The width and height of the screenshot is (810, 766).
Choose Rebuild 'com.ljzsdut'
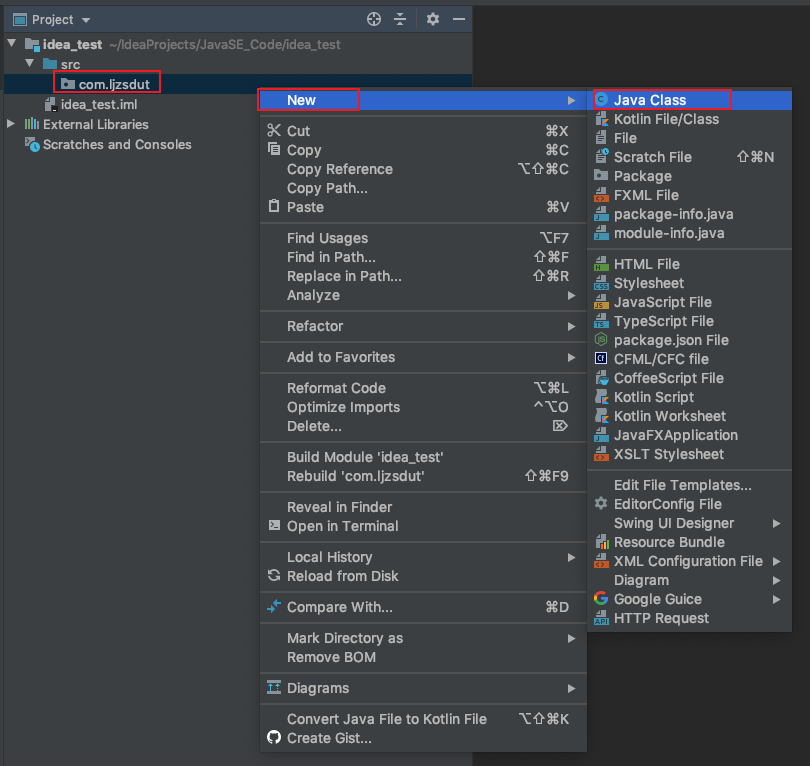coord(423,476)
